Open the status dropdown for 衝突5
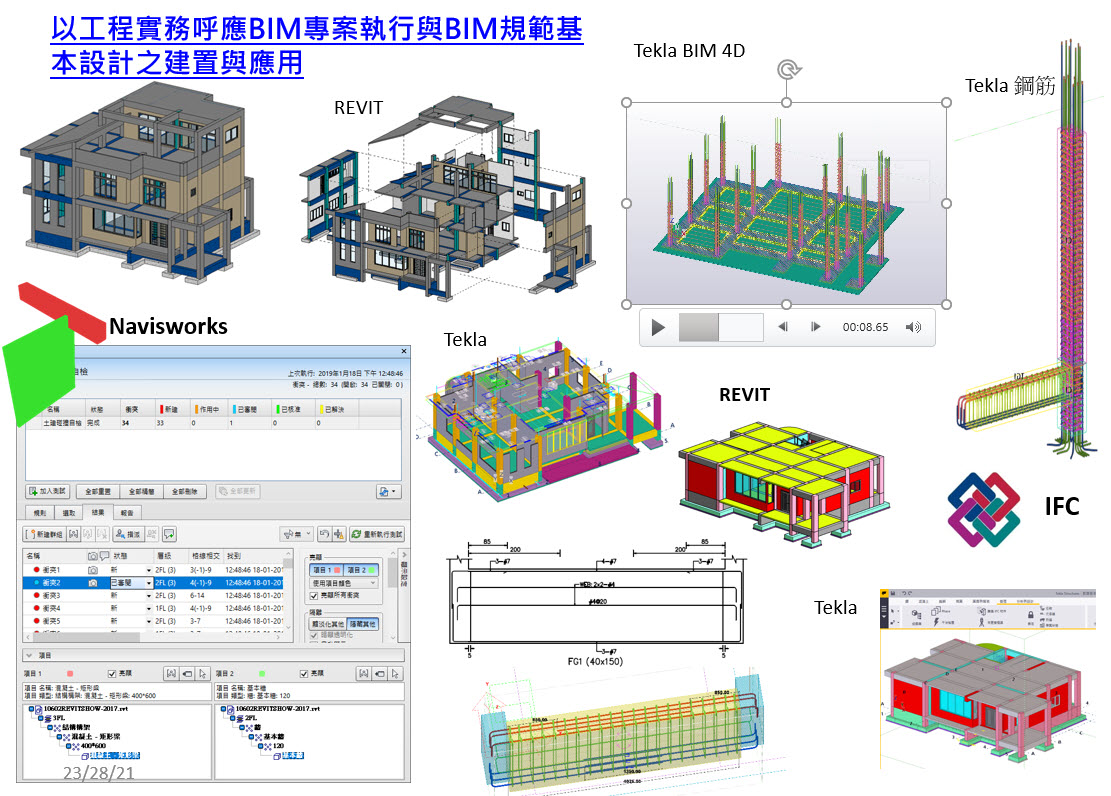 [149, 621]
